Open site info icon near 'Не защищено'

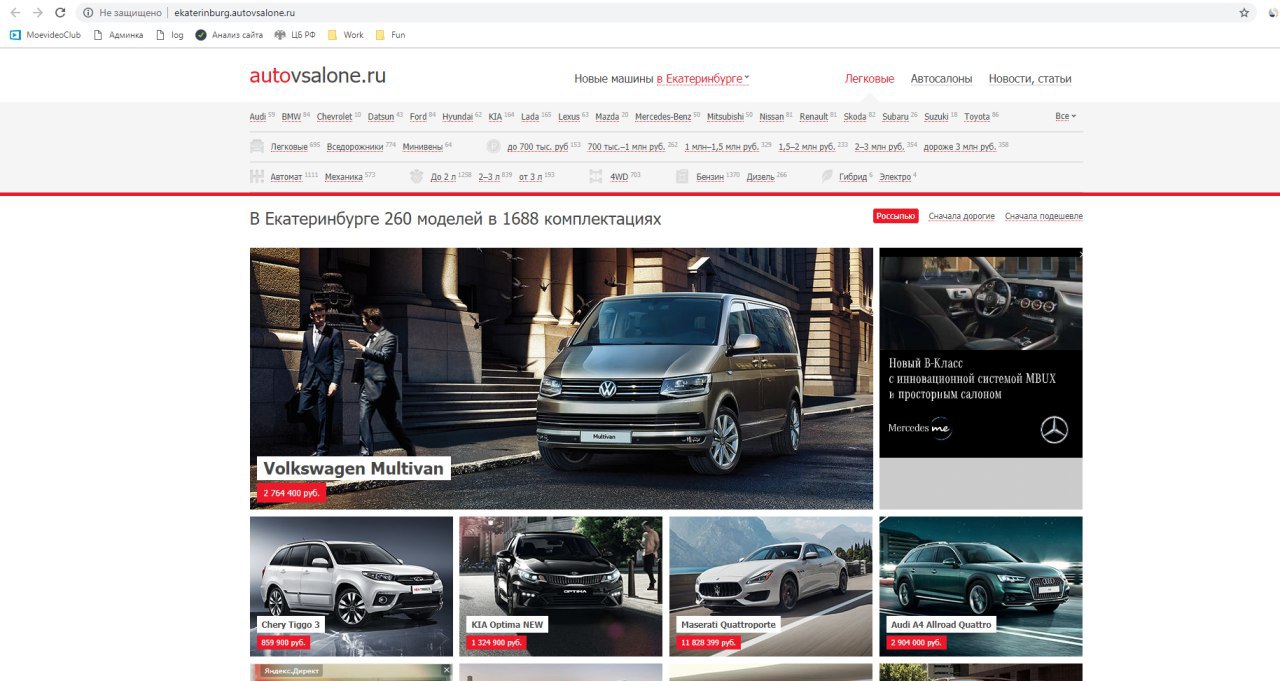coord(88,13)
